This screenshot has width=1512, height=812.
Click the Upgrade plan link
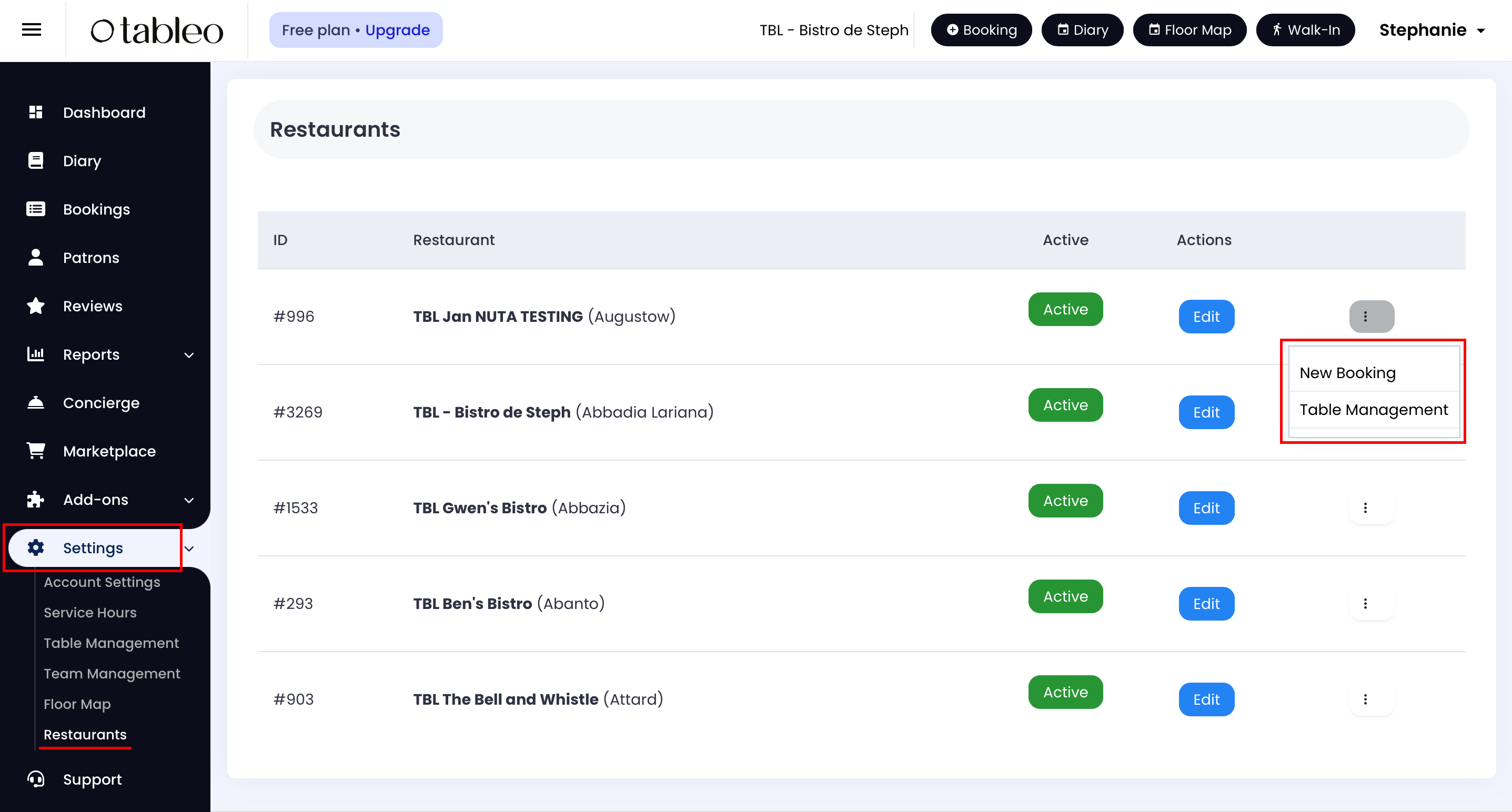click(x=397, y=30)
